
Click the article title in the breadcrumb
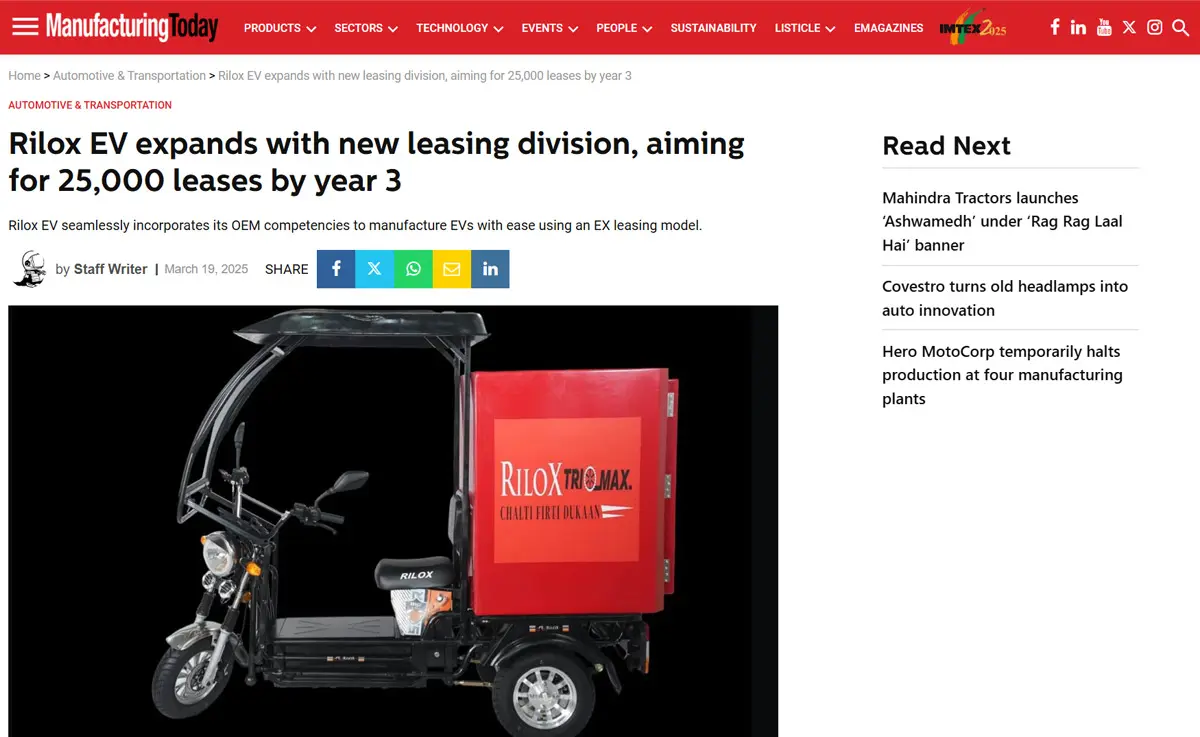tap(424, 76)
